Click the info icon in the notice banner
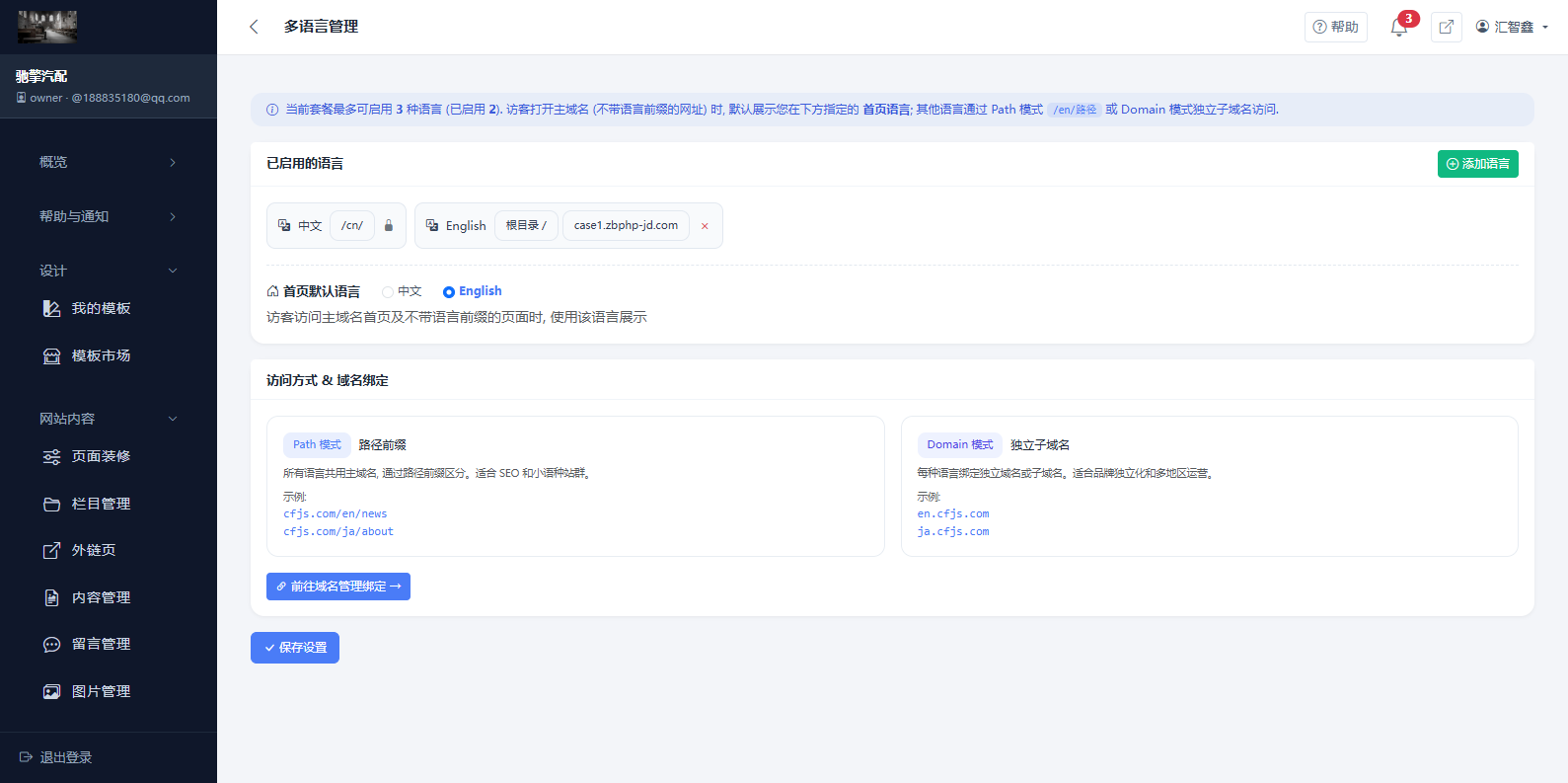The width and height of the screenshot is (1568, 783). pyautogui.click(x=272, y=110)
